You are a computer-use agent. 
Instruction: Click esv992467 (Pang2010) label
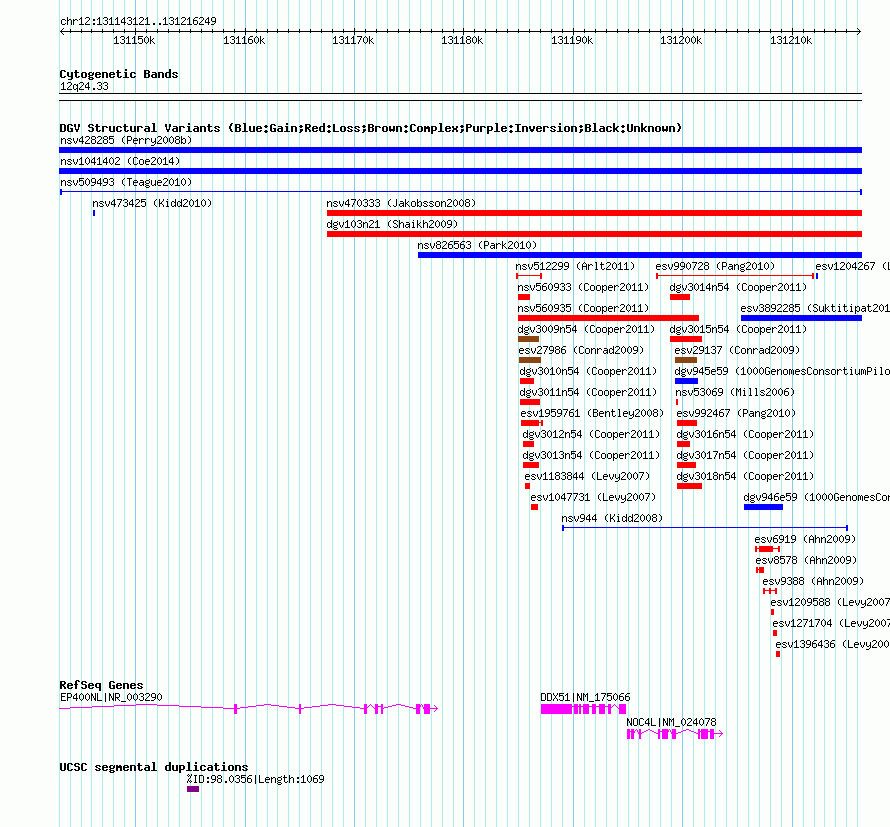pyautogui.click(x=736, y=413)
